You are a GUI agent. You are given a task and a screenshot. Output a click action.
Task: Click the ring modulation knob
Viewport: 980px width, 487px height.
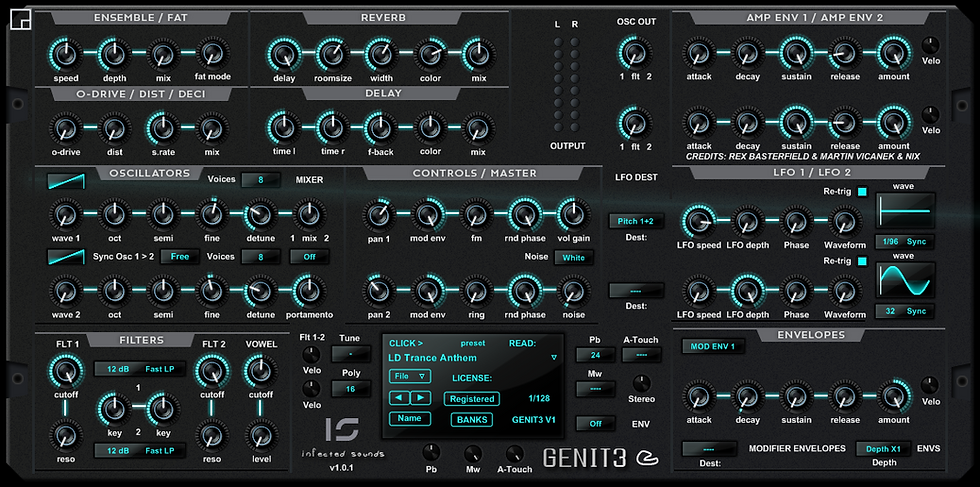(476, 291)
